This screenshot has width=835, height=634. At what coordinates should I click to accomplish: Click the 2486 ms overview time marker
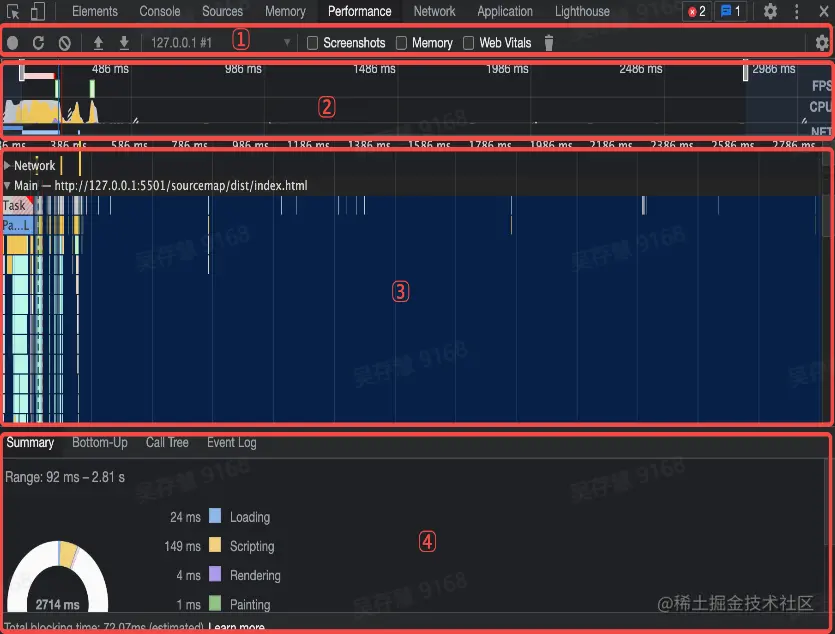641,69
